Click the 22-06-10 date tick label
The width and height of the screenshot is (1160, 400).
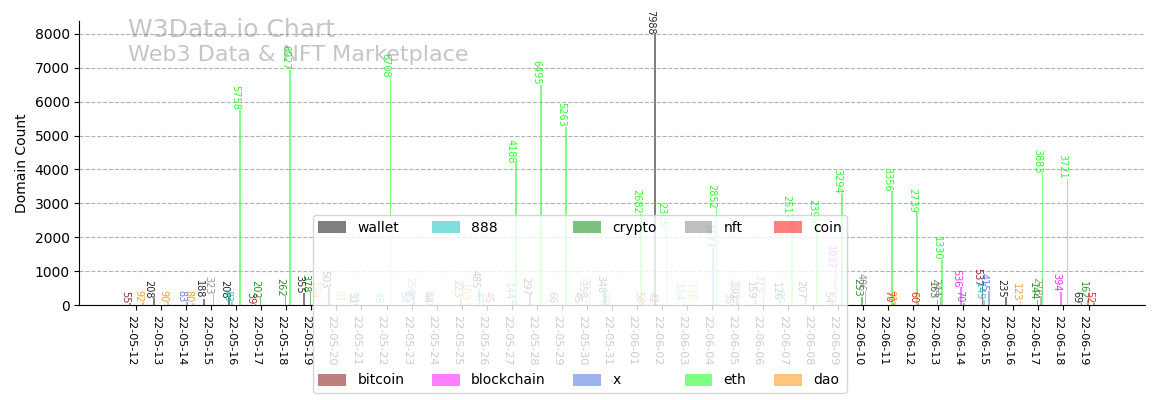(x=859, y=341)
